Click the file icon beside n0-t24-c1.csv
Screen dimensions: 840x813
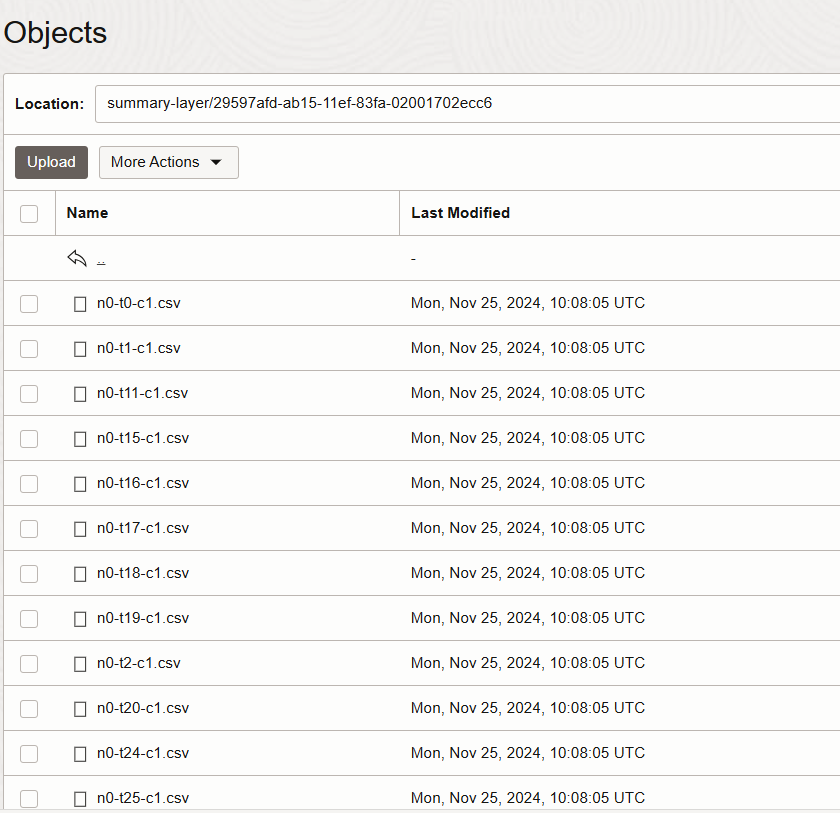pyautogui.click(x=79, y=753)
